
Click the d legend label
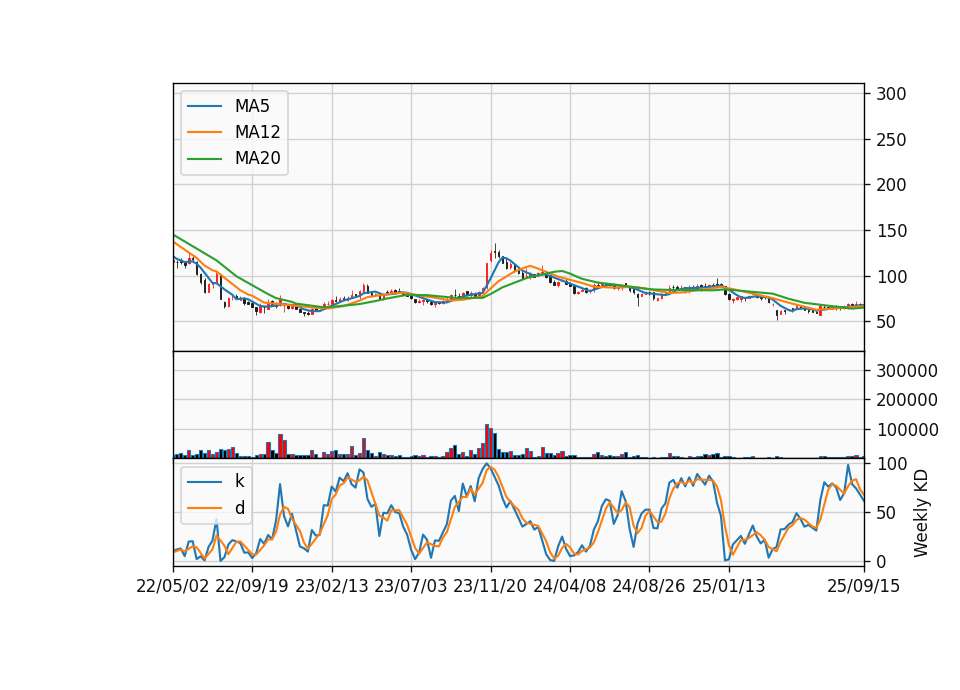239,508
